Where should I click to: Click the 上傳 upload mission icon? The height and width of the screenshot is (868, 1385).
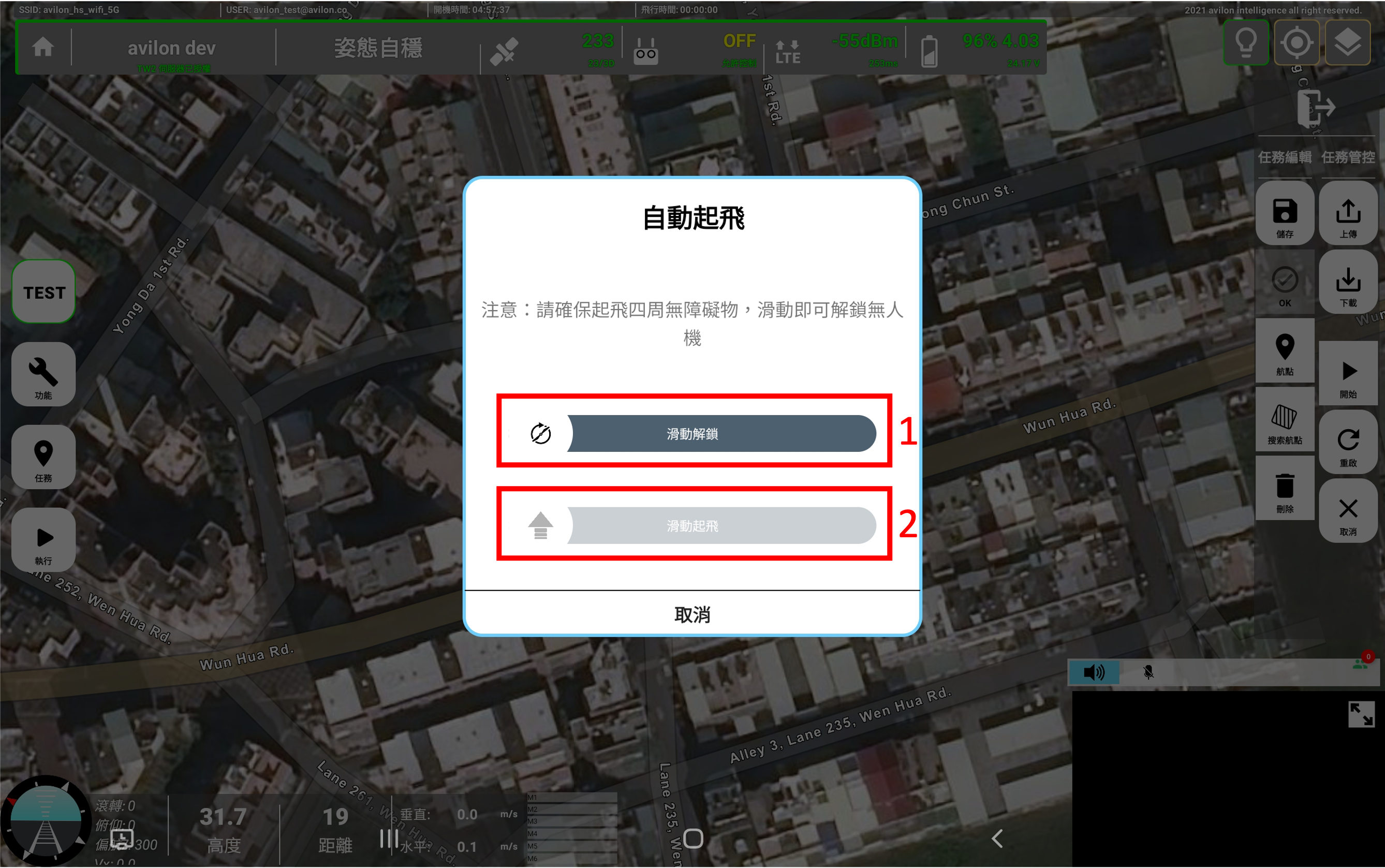[1348, 214]
